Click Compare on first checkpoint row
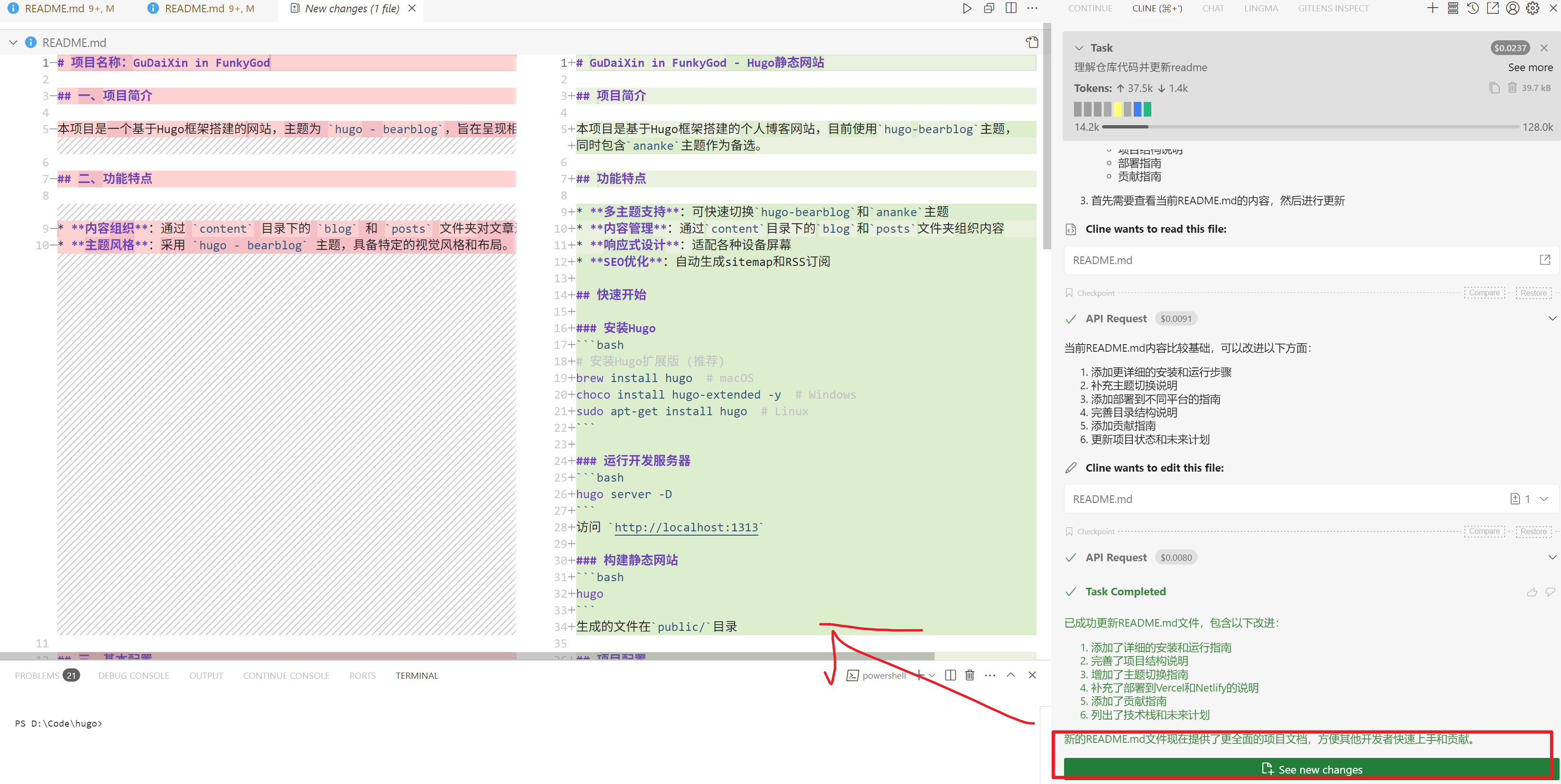Image resolution: width=1561 pixels, height=784 pixels. click(1484, 292)
